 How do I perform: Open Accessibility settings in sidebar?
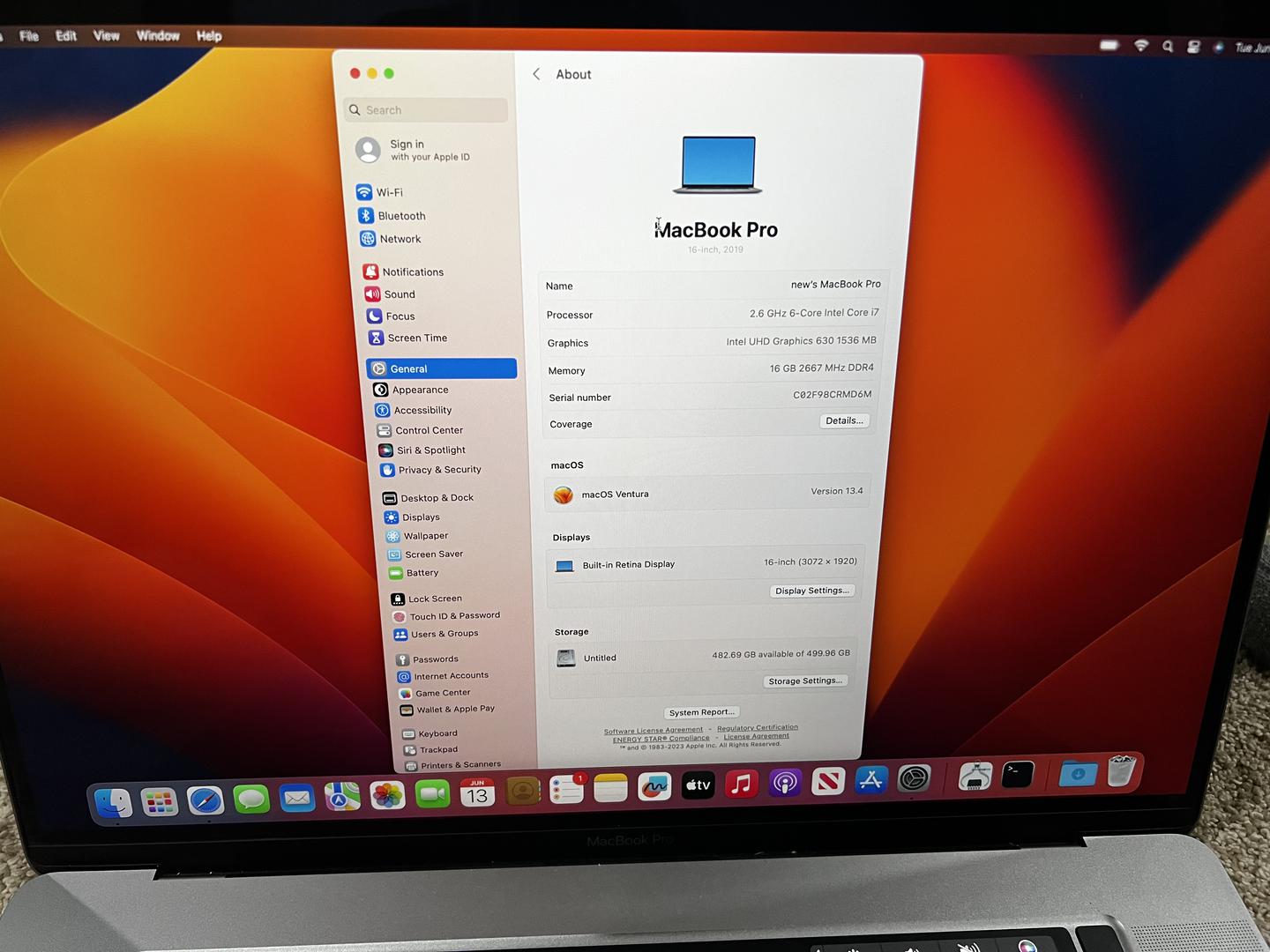pyautogui.click(x=414, y=410)
